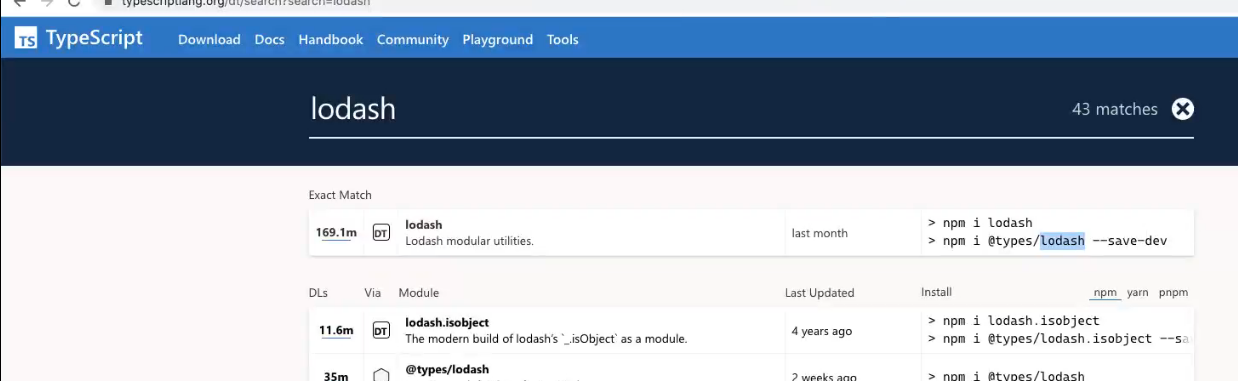Click the hexagon icon for @types/lodash
The height and width of the screenshot is (381, 1238).
tap(381, 375)
